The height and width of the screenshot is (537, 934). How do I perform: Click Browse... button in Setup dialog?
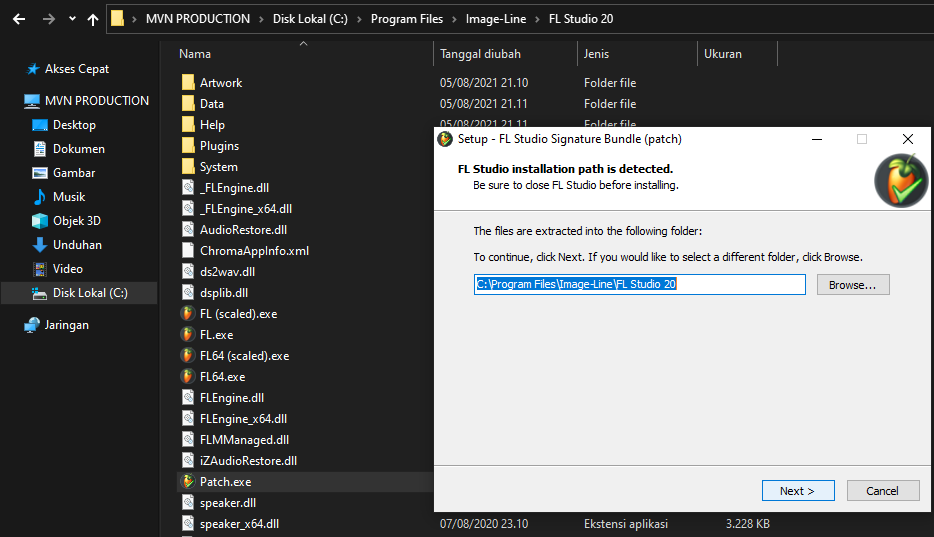click(853, 285)
